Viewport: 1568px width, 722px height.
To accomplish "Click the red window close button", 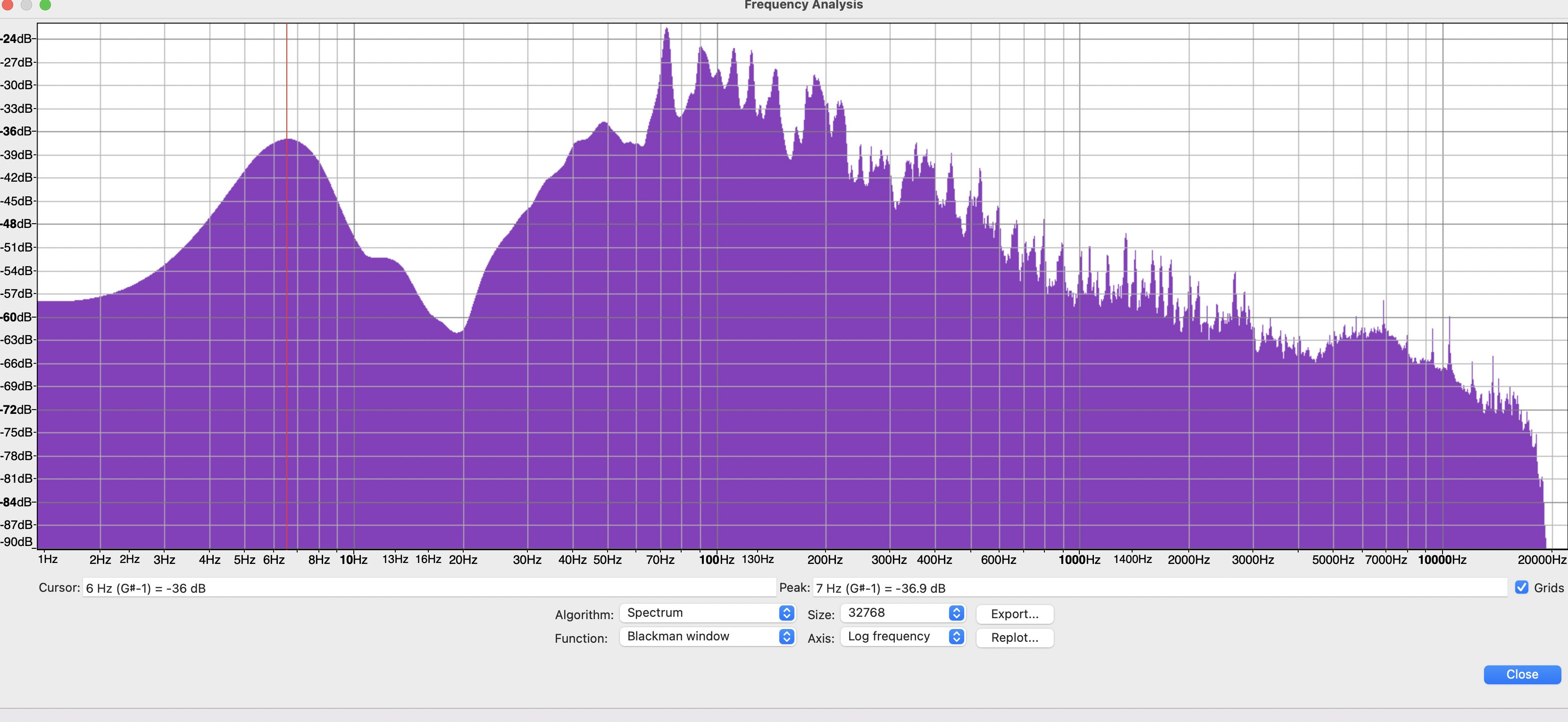I will coord(7,5).
